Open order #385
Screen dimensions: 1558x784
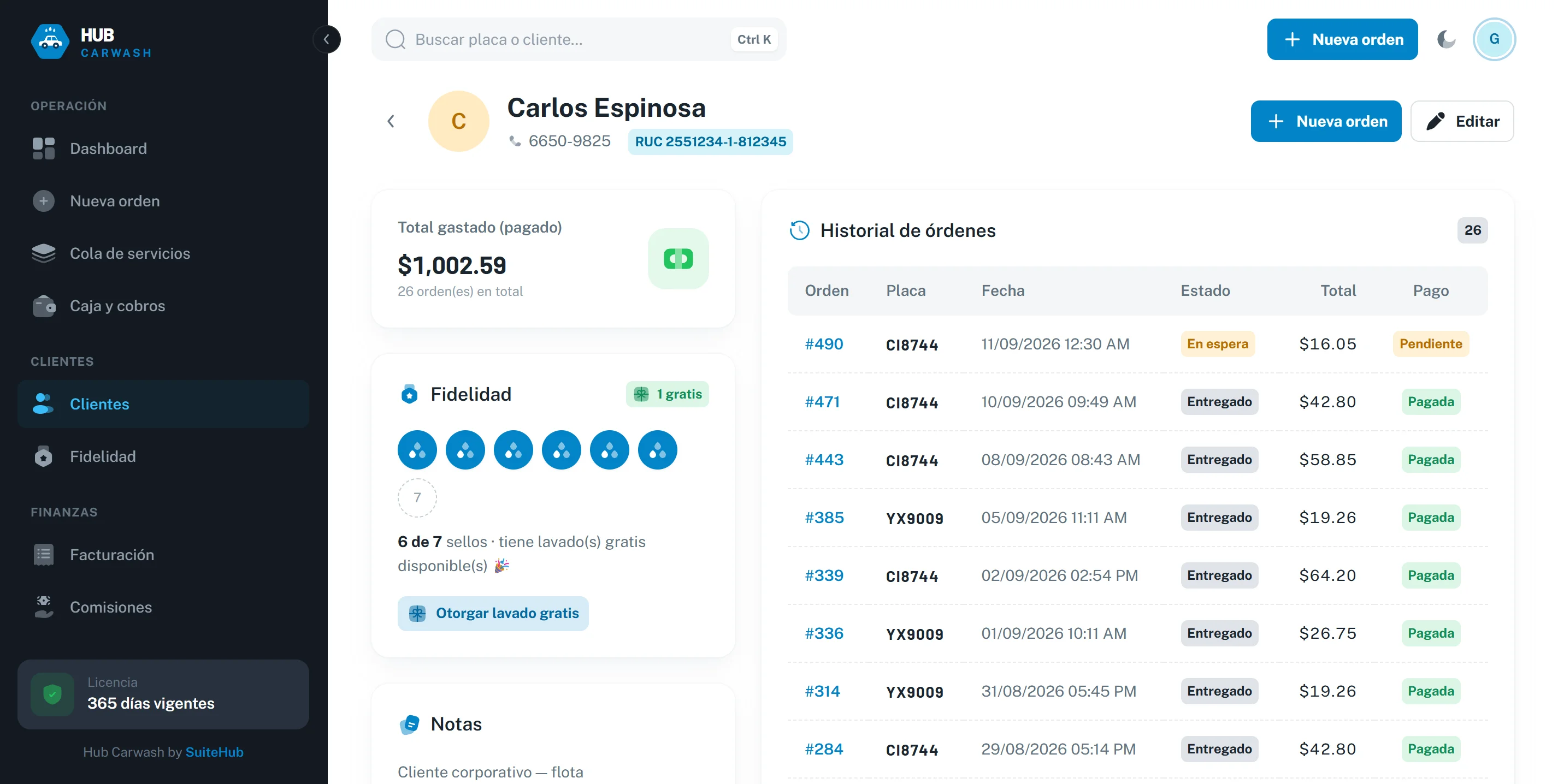(824, 518)
